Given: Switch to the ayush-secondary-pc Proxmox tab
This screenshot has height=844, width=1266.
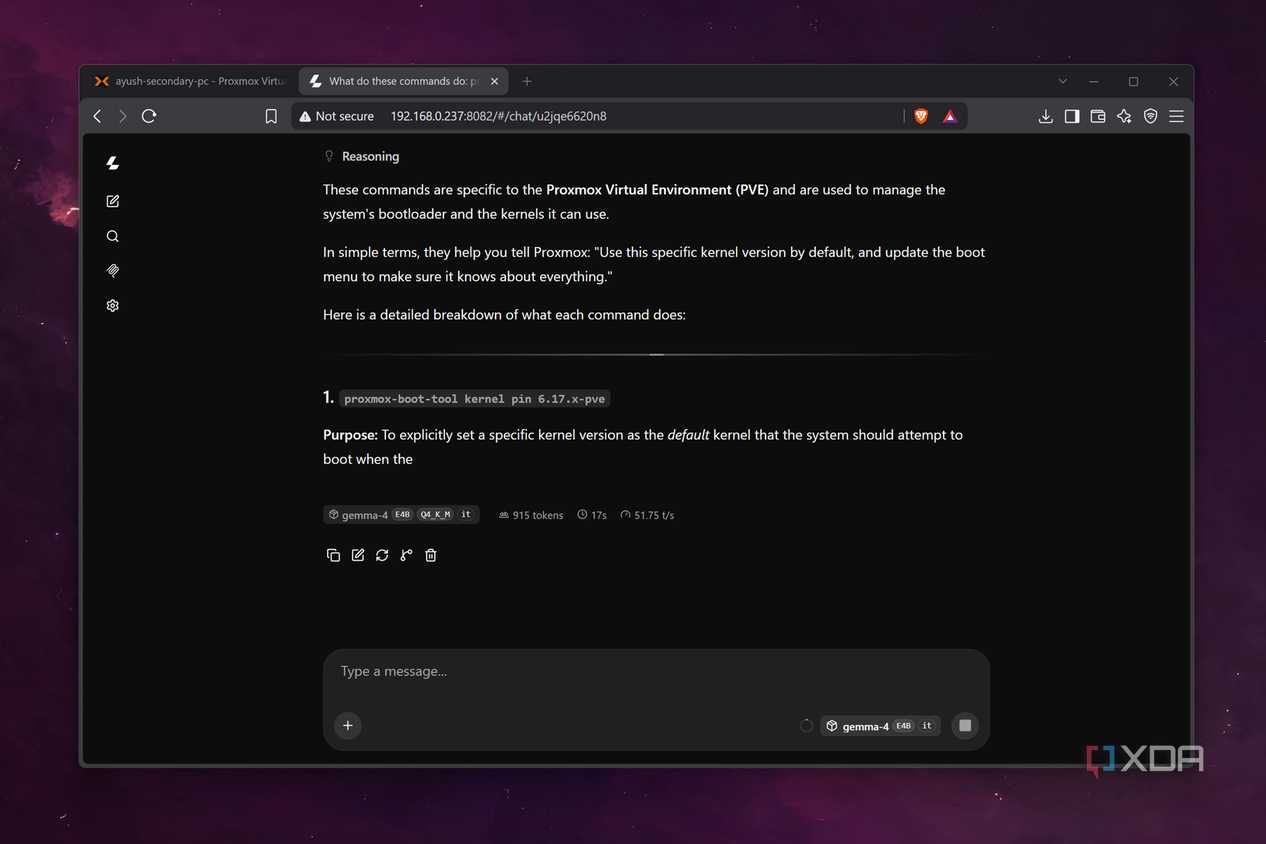Looking at the screenshot, I should click(x=190, y=81).
